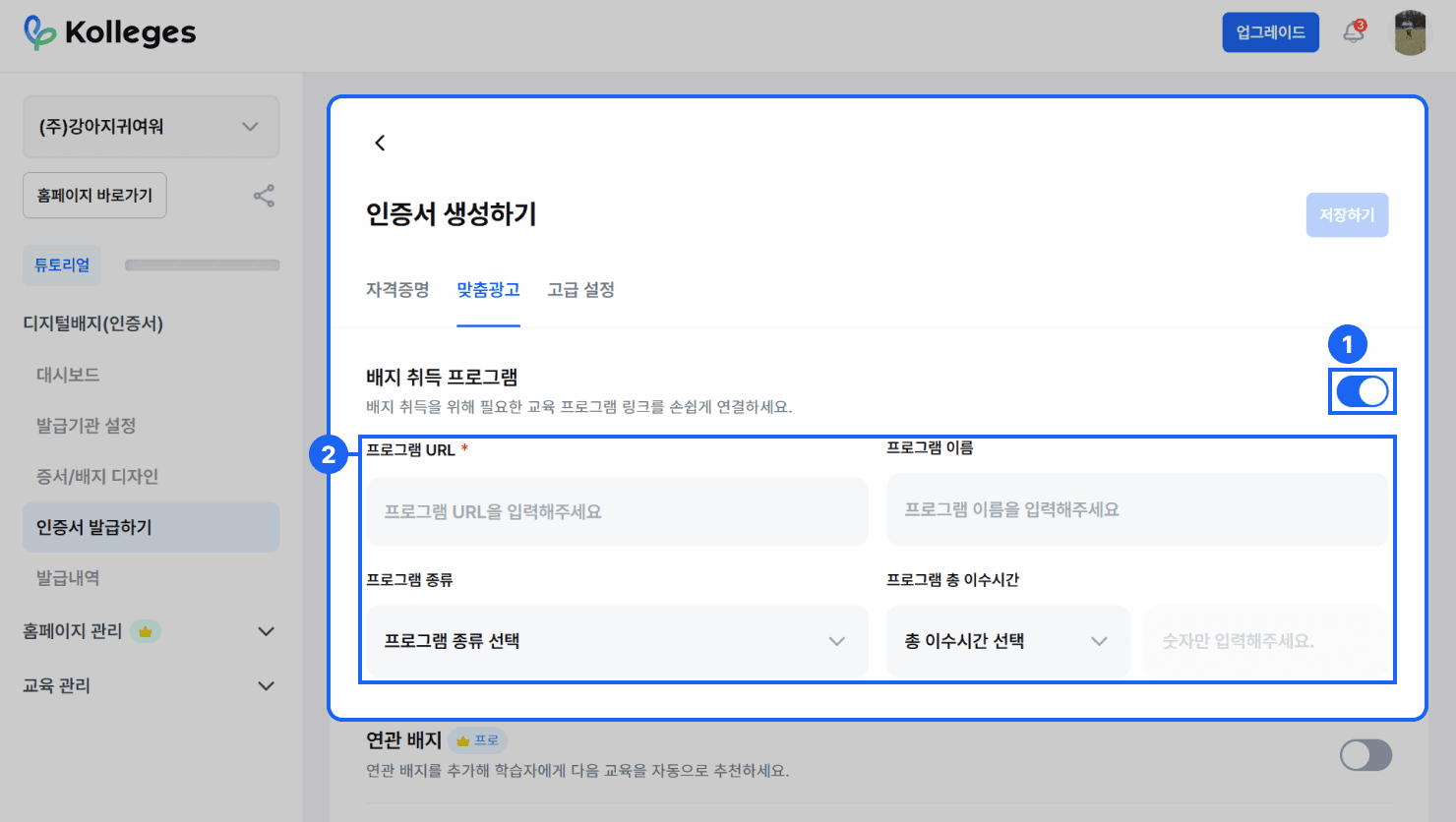Viewport: 1456px width, 822px height.
Task: Switch to the 고급 설정 tab
Action: (580, 290)
